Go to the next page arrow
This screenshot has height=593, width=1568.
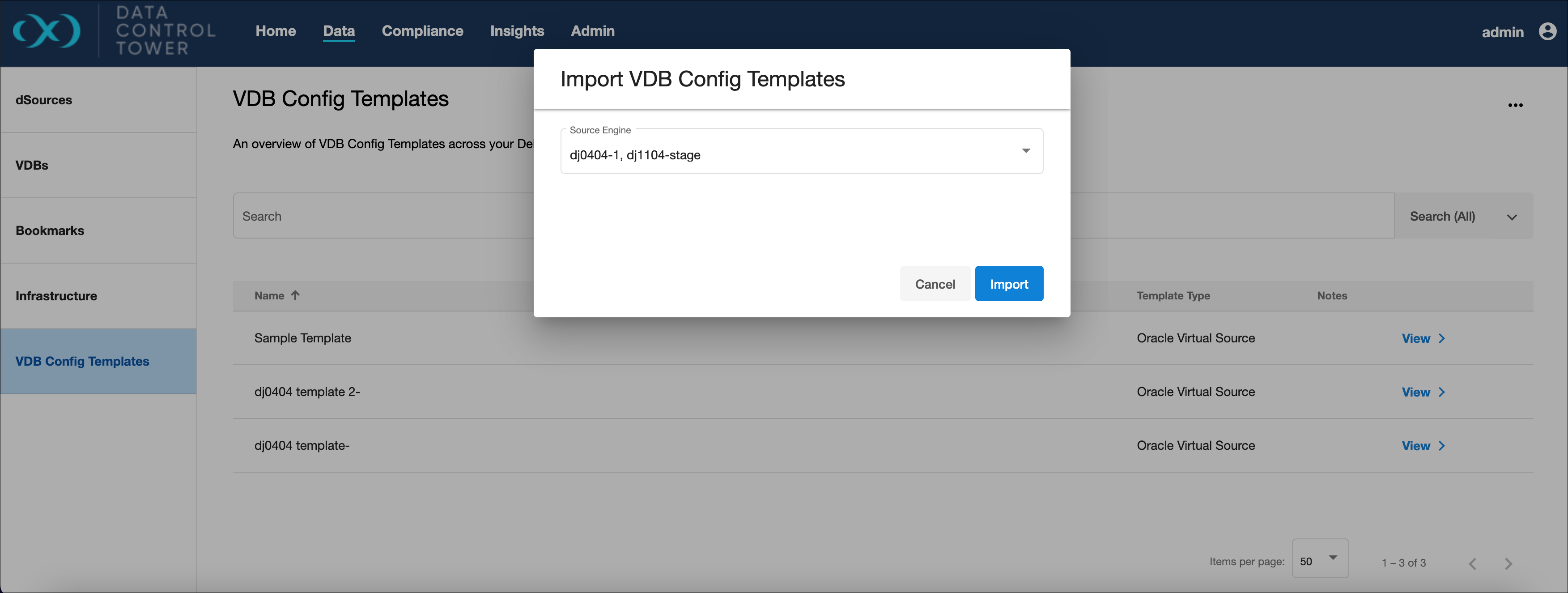tap(1508, 563)
